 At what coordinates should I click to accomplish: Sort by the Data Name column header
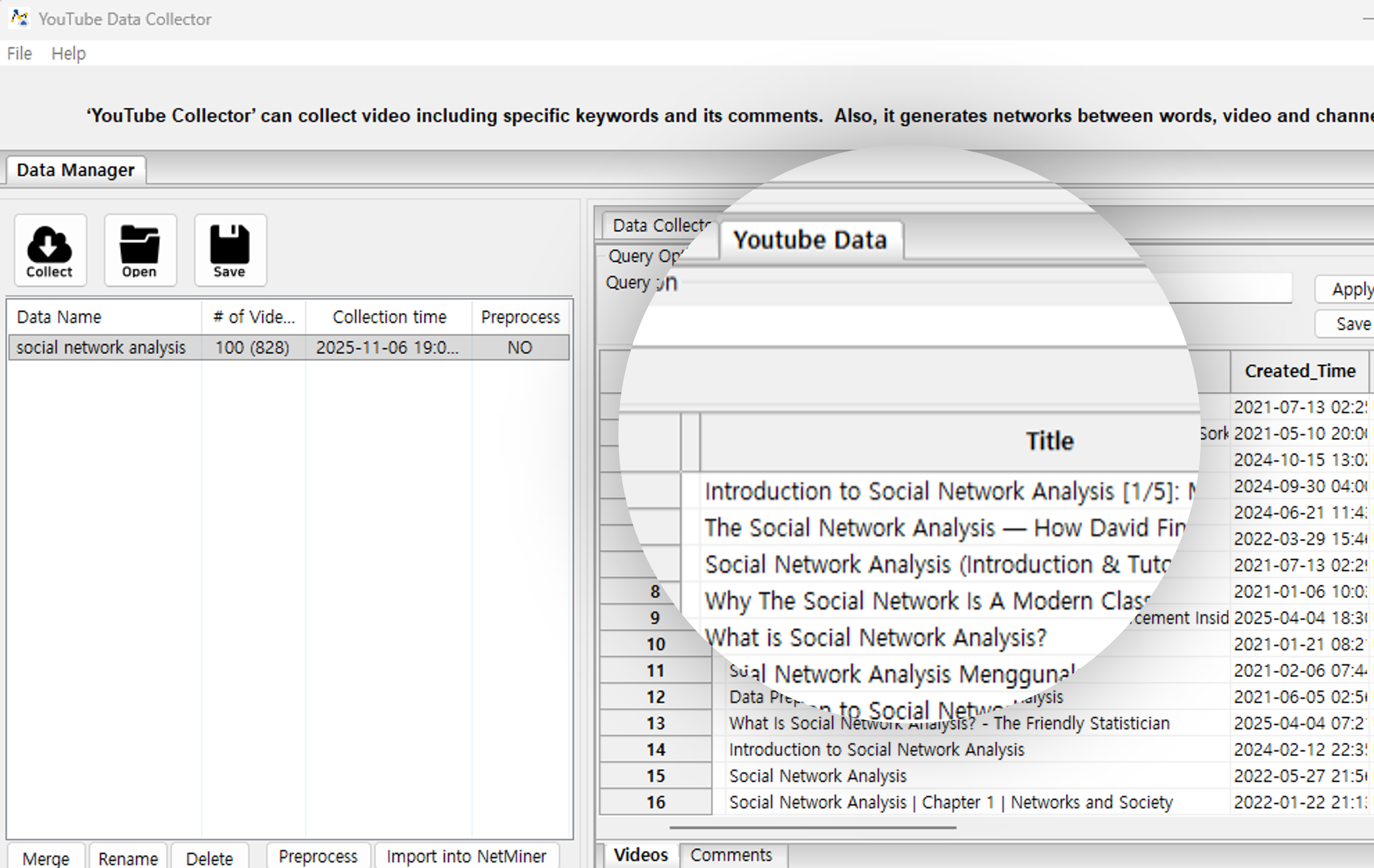(104, 317)
